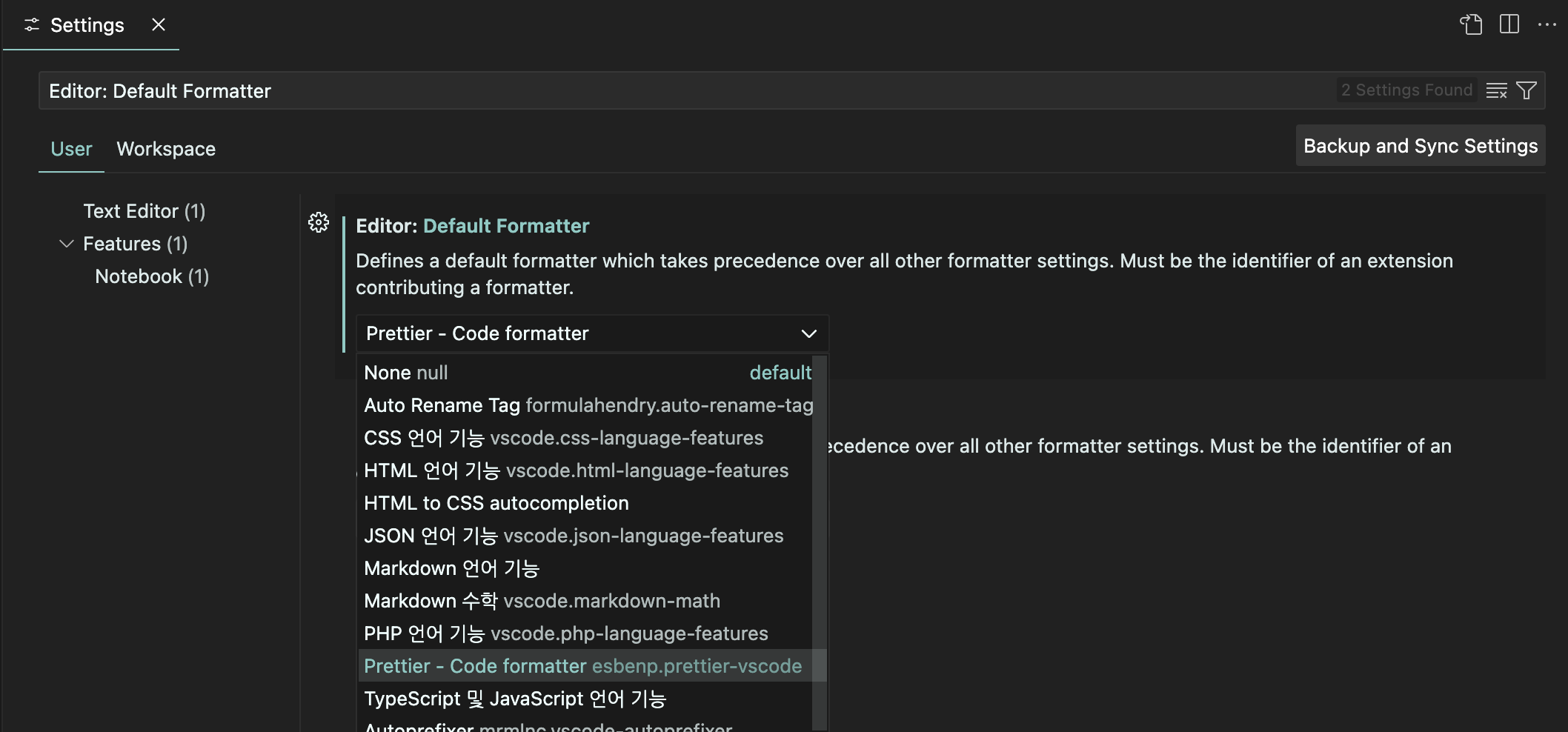The height and width of the screenshot is (732, 1568).
Task: Collapse the Features tree section
Action: [x=67, y=244]
